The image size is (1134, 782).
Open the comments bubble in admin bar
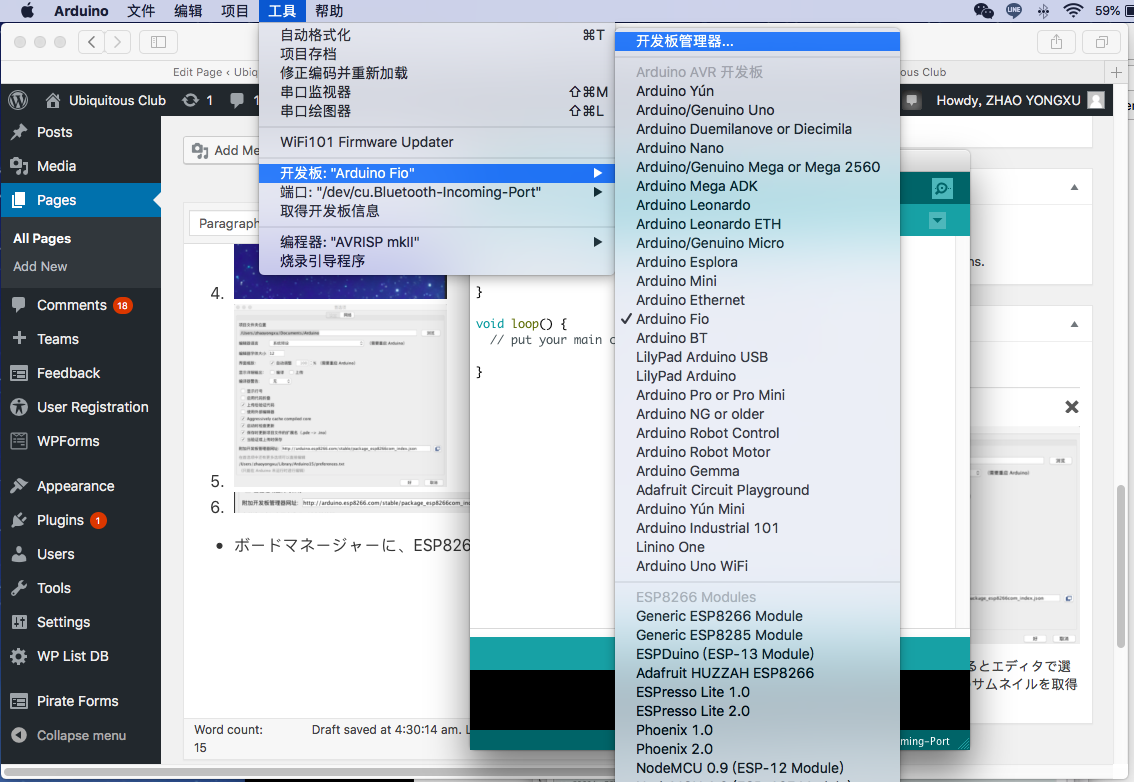click(x=237, y=101)
